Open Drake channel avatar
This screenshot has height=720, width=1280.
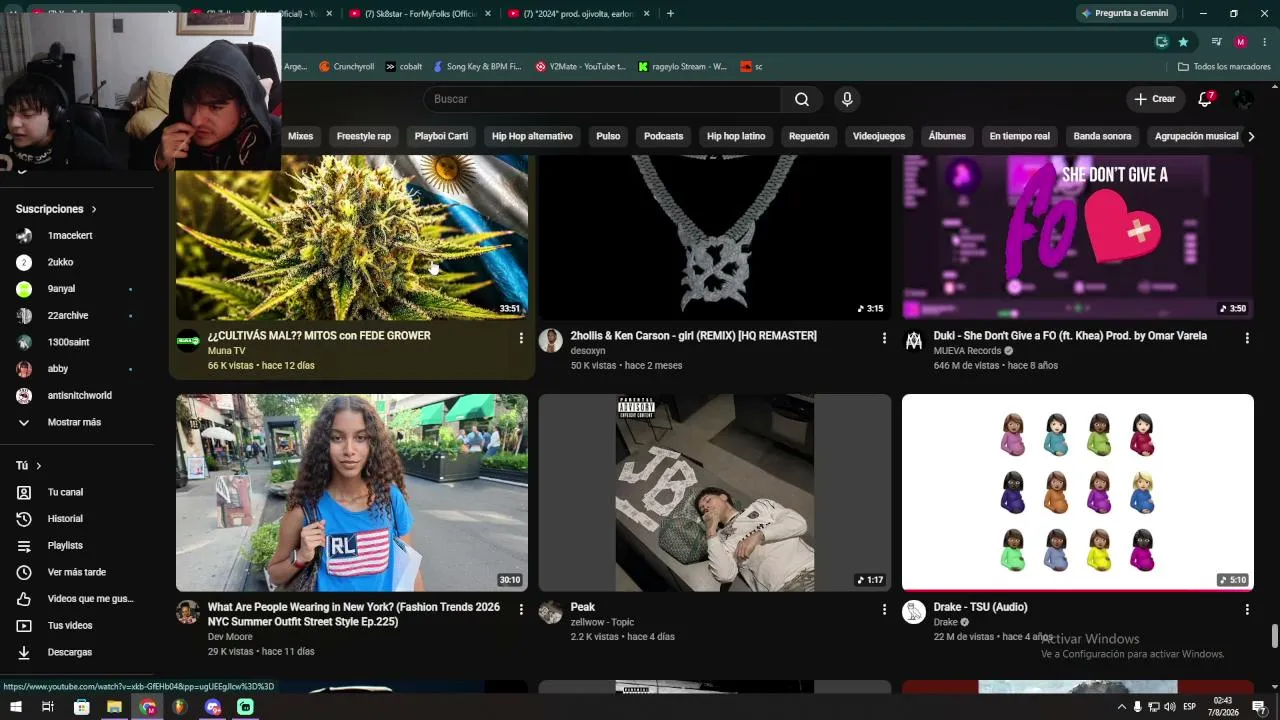click(914, 612)
